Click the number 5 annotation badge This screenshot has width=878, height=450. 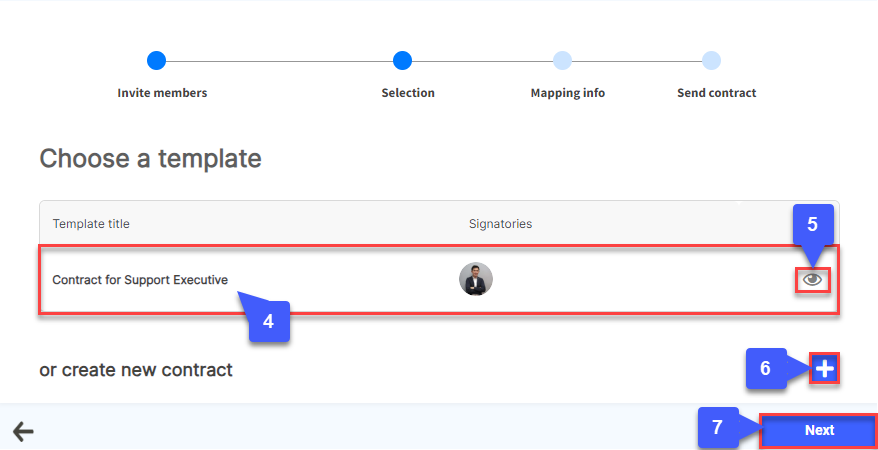[813, 226]
